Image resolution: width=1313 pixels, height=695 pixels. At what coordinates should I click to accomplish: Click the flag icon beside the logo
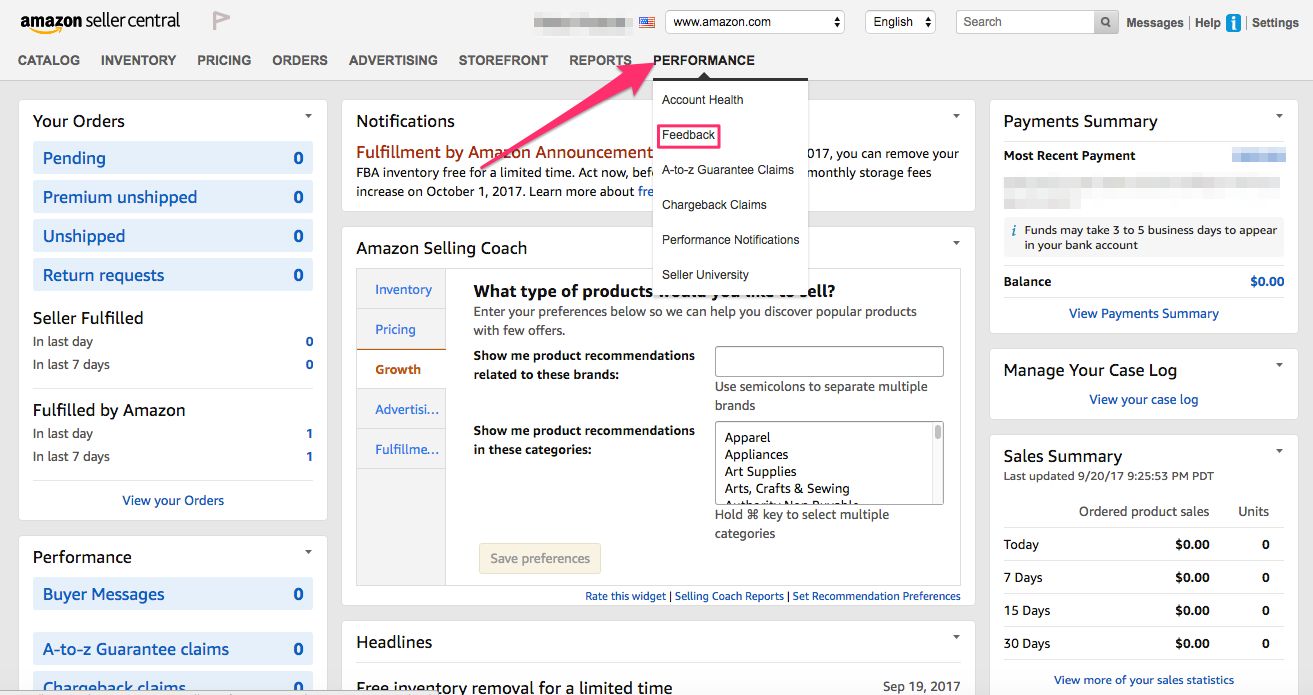pyautogui.click(x=221, y=21)
